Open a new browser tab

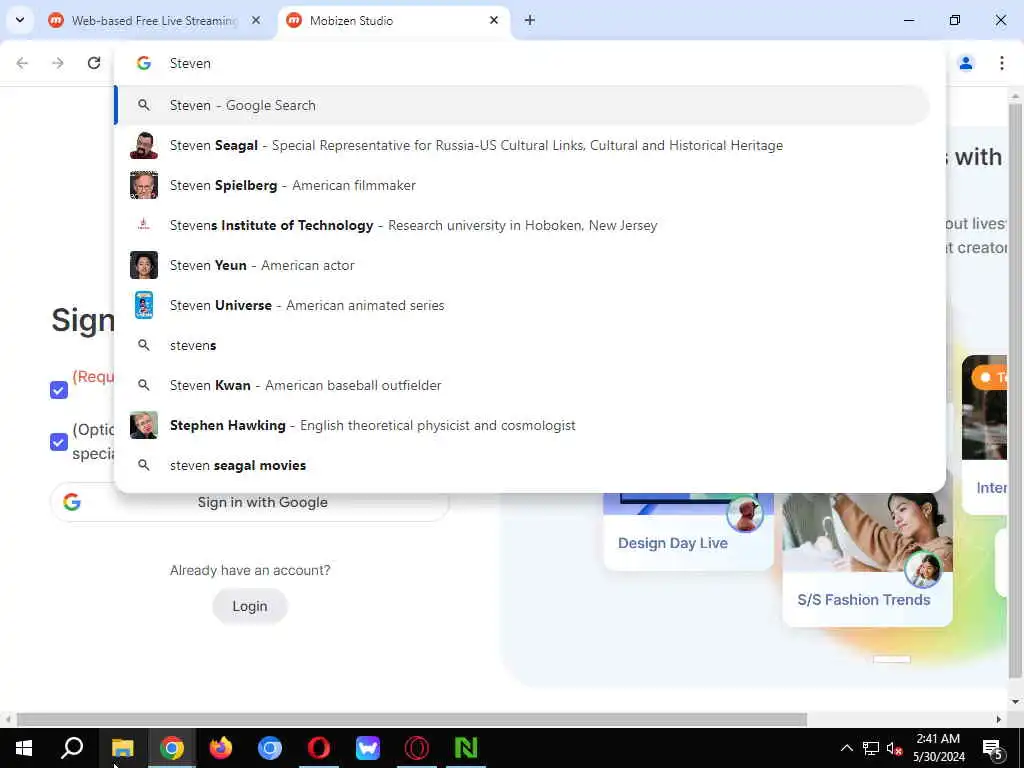pos(530,21)
